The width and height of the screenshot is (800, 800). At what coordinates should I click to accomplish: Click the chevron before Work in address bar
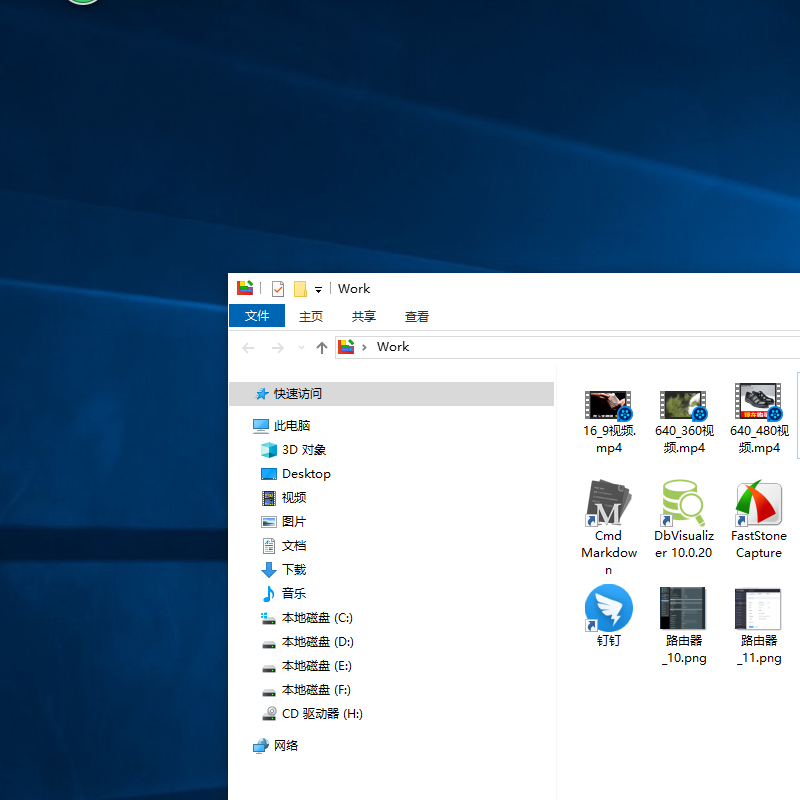pyautogui.click(x=365, y=347)
